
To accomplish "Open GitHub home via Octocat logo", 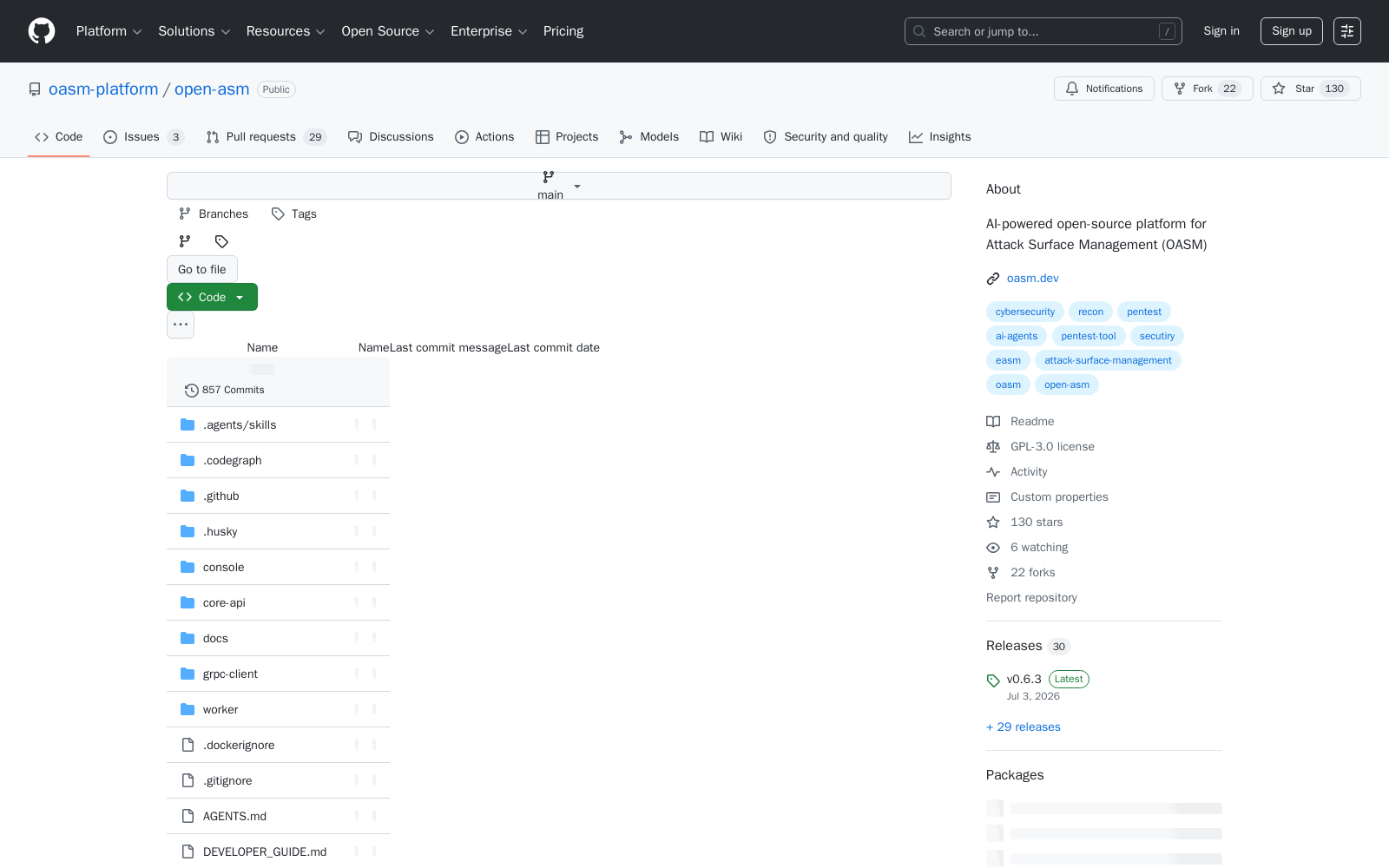I will tap(42, 31).
